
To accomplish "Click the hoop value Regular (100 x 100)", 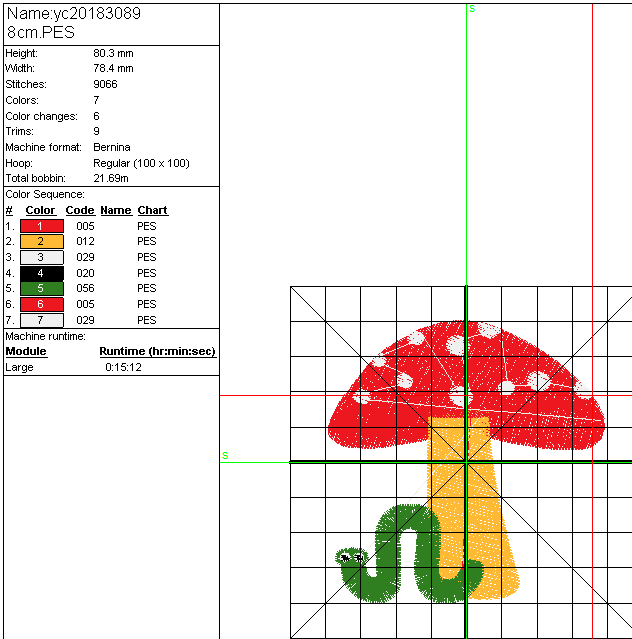I will click(x=141, y=163).
